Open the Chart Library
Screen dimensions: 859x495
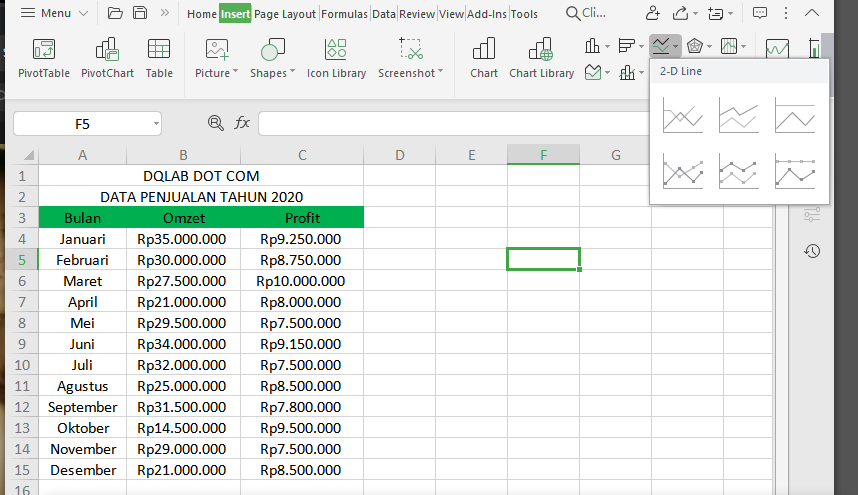pyautogui.click(x=541, y=58)
